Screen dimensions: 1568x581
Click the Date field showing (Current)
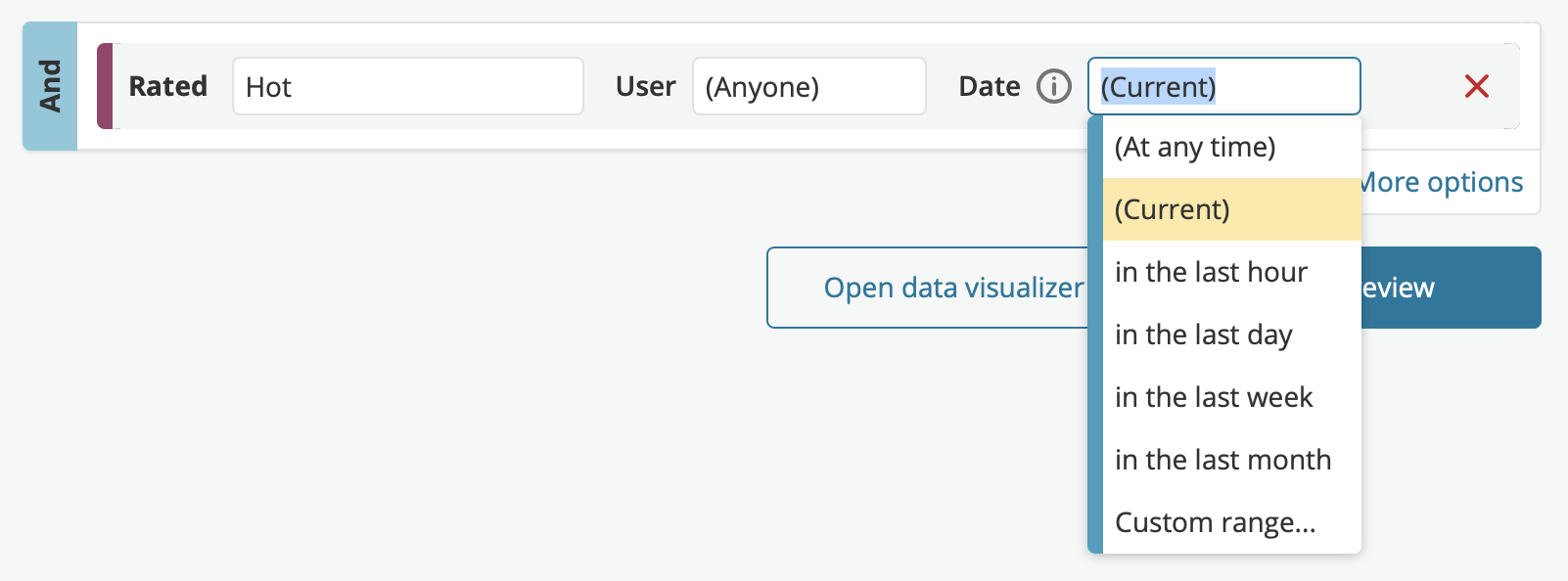[x=1224, y=86]
